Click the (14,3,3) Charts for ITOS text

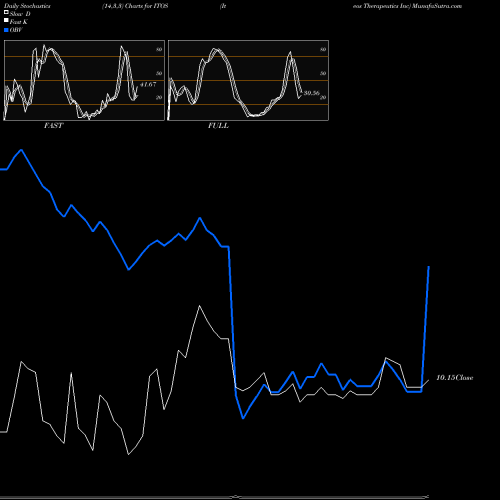[x=135, y=6]
